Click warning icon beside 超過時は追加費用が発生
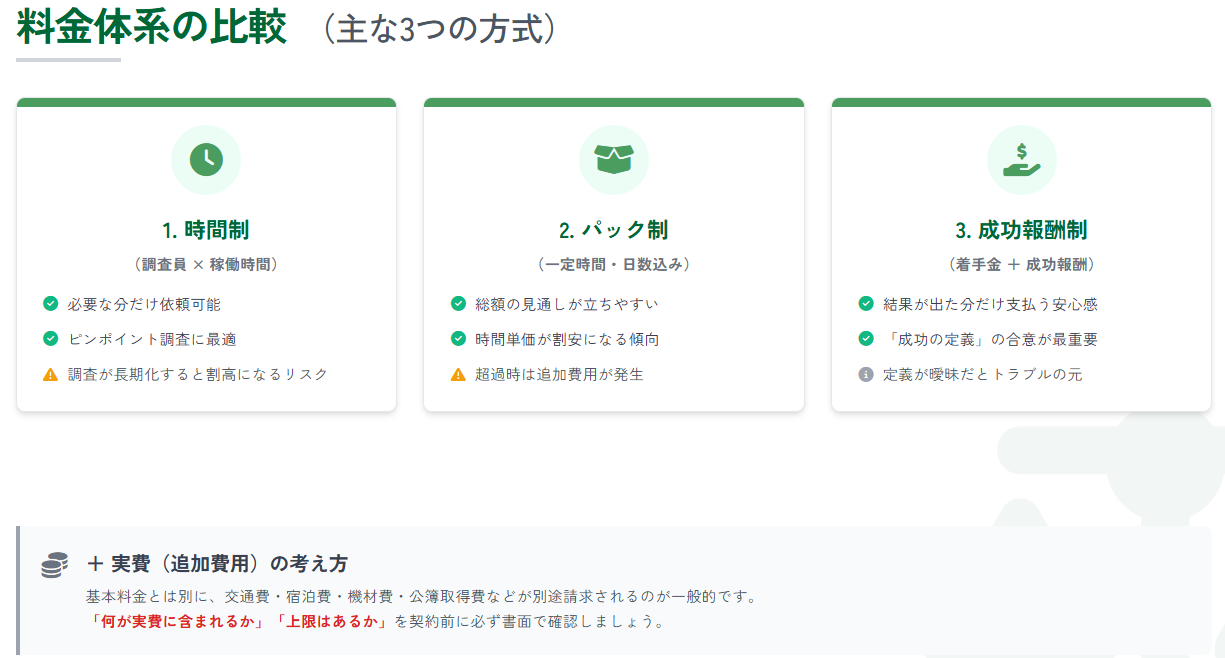 pos(459,375)
